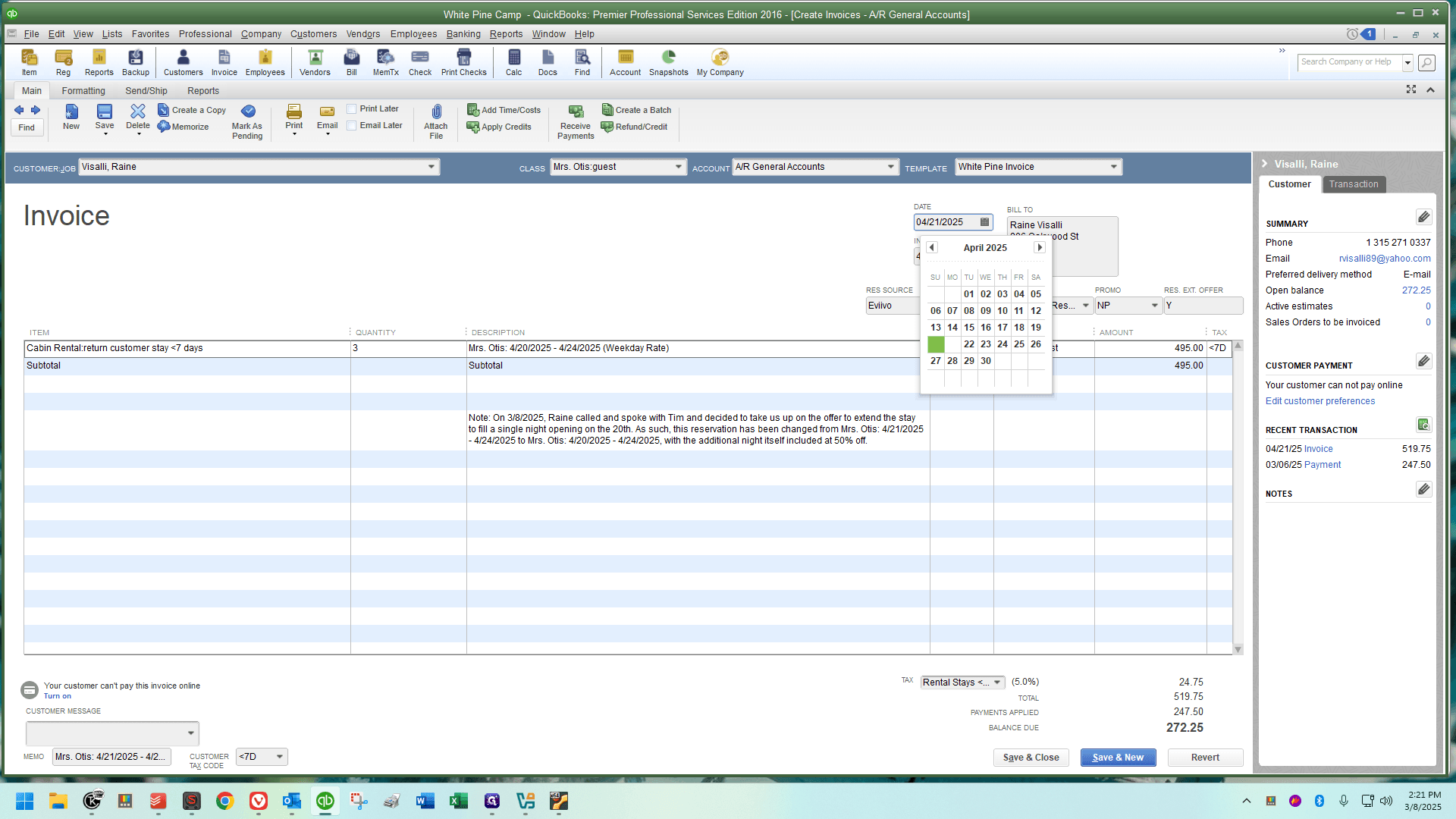
Task: Switch to the Send/Ship tab
Action: click(146, 91)
